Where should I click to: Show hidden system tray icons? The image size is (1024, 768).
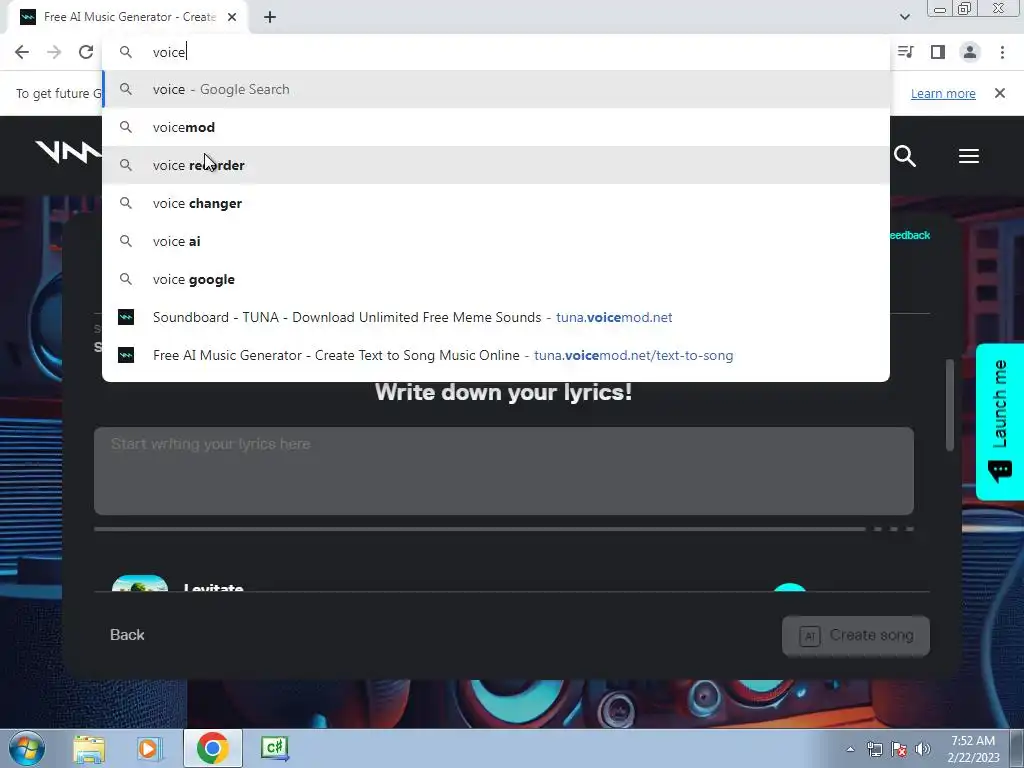point(850,749)
